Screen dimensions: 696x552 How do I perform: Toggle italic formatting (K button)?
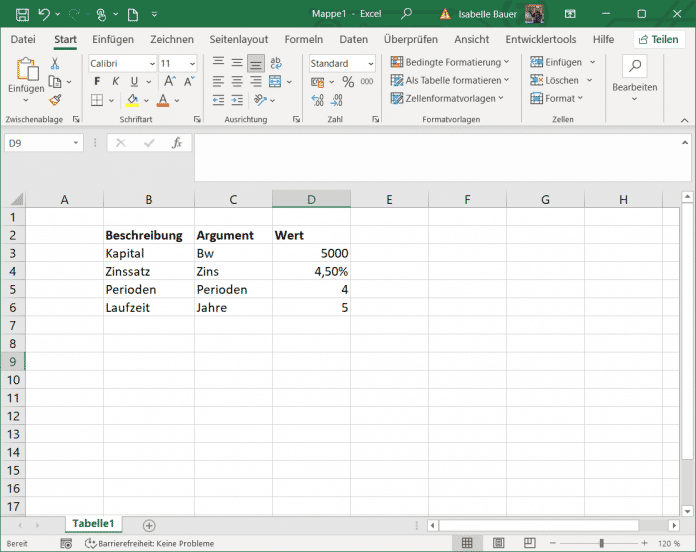click(115, 82)
